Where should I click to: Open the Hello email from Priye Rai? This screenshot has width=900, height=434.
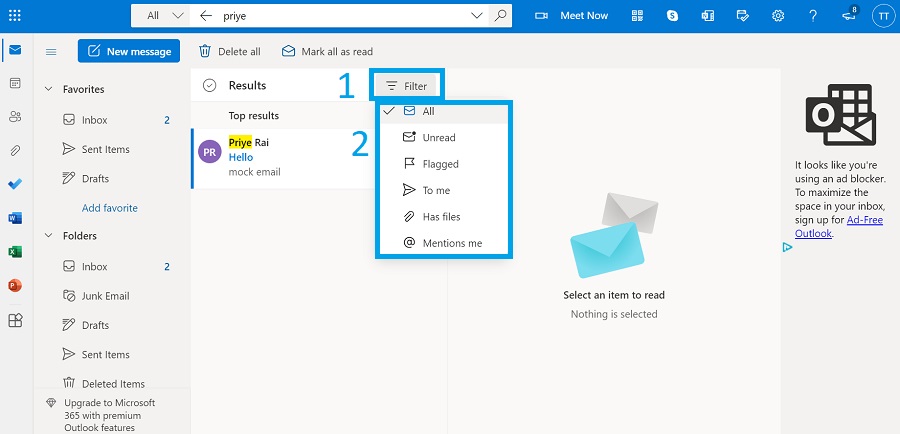click(x=284, y=158)
